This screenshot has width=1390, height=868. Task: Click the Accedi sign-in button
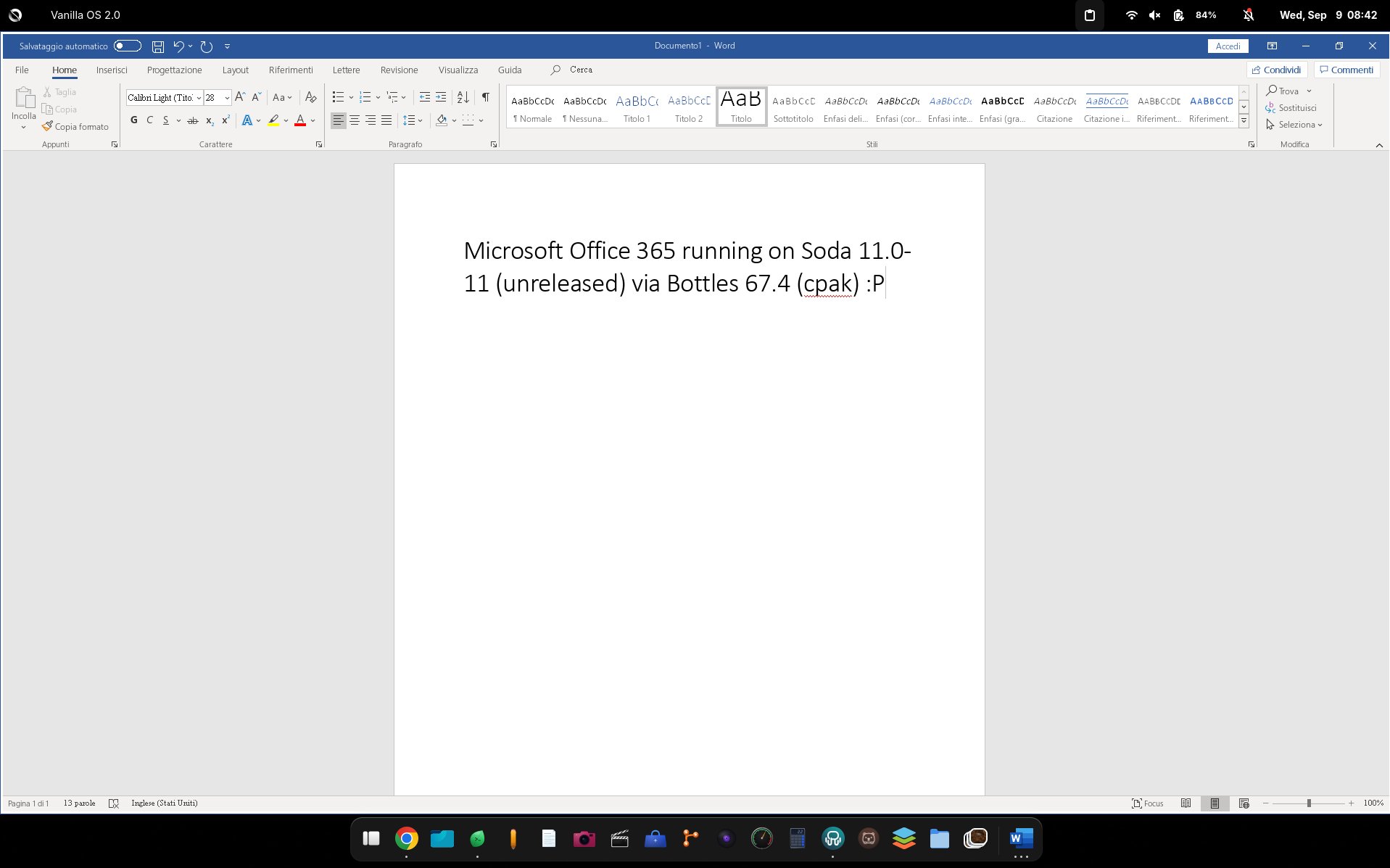(x=1228, y=46)
